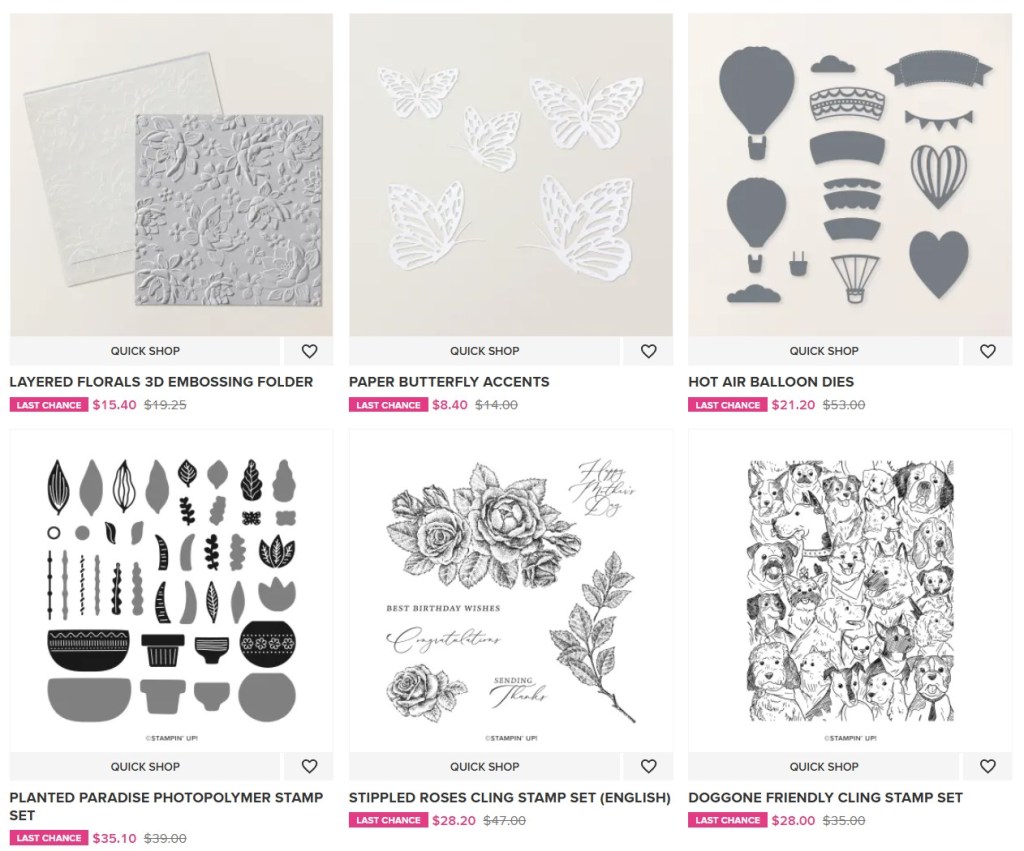View the hot air balloon dies image
Screen dimensions: 1024x851
(x=850, y=175)
